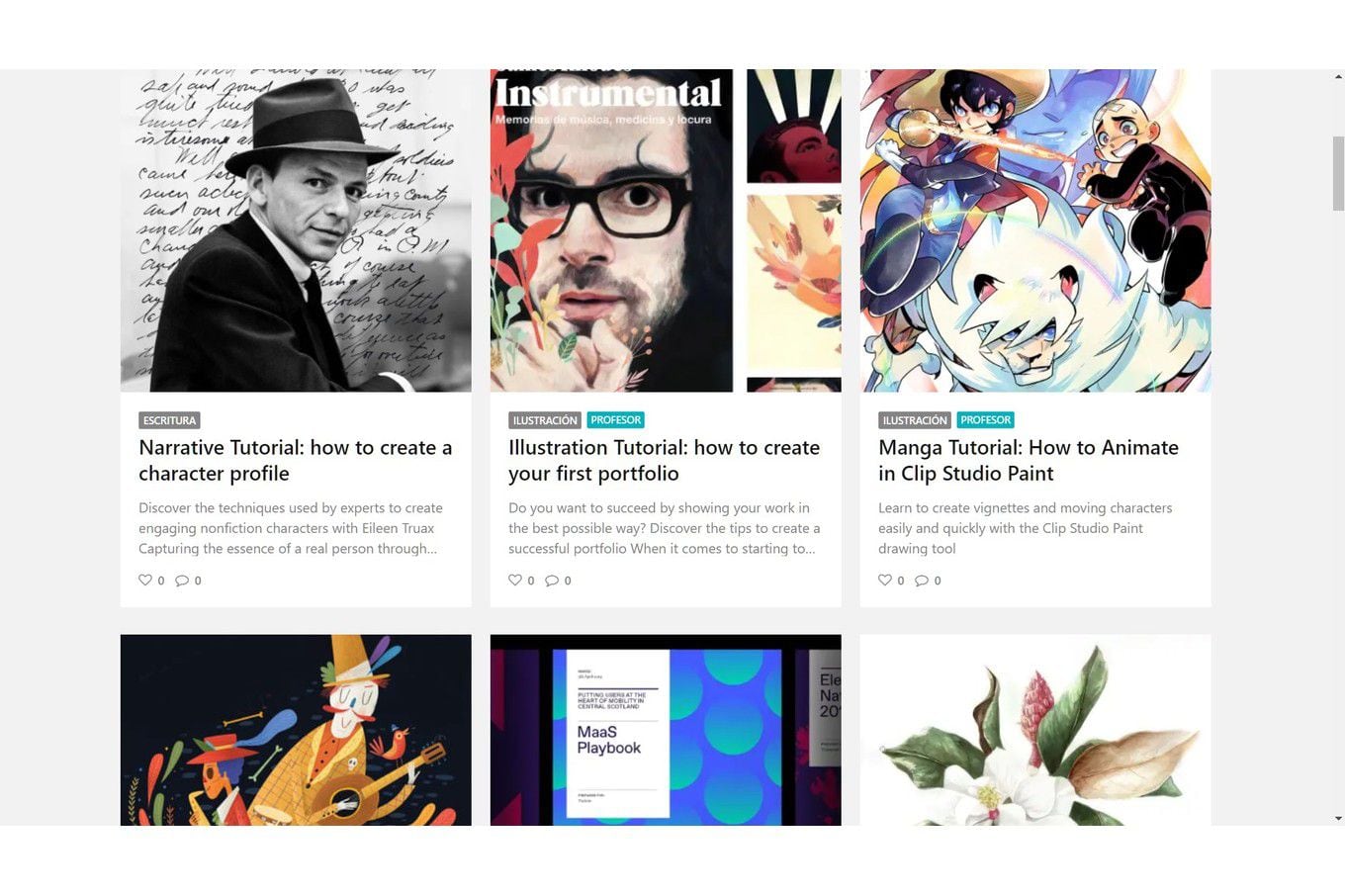Click comment bubble on Illustration Tutorial card
The width and height of the screenshot is (1345, 896).
(552, 581)
